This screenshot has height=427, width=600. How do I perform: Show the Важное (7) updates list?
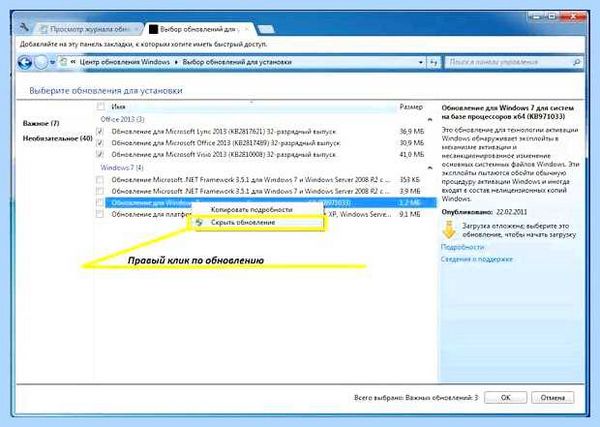click(x=41, y=123)
